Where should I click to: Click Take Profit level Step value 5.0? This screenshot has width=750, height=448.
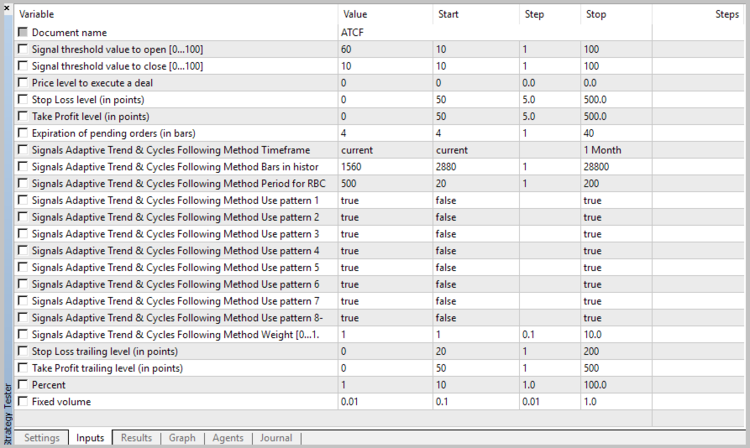click(x=551, y=116)
